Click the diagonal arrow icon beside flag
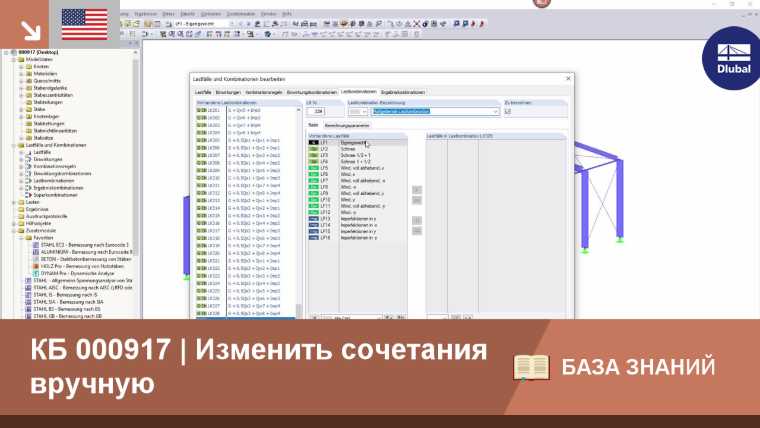Image resolution: width=760 pixels, height=428 pixels. coord(30,31)
